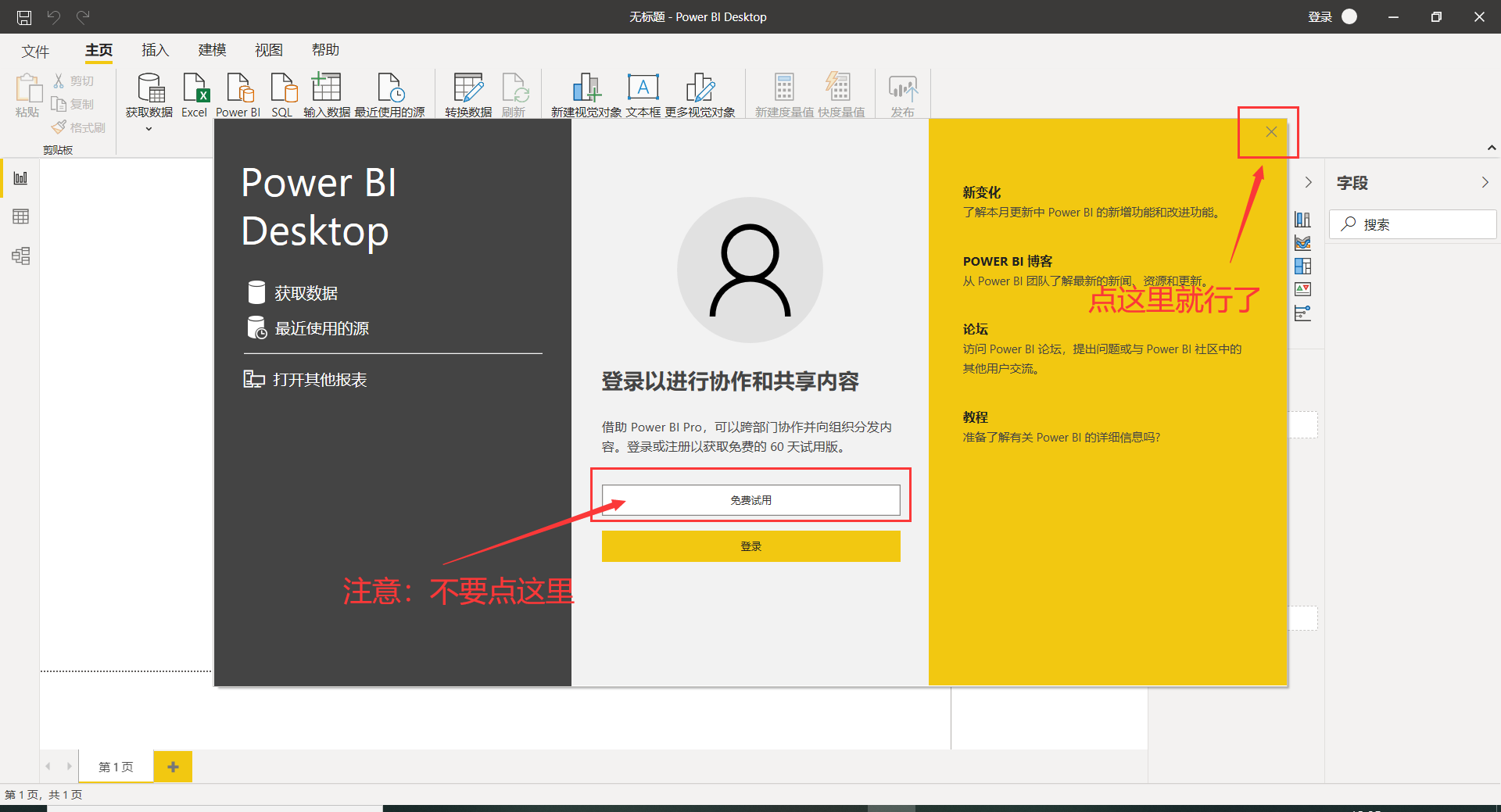Viewport: 1501px width, 812px height.
Task: Select 输入数据 to enter data manually
Action: tap(326, 94)
